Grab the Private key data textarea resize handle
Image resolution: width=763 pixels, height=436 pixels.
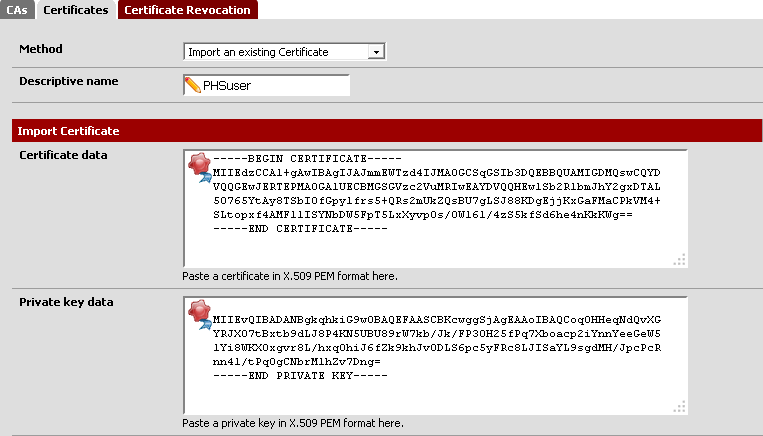click(680, 407)
